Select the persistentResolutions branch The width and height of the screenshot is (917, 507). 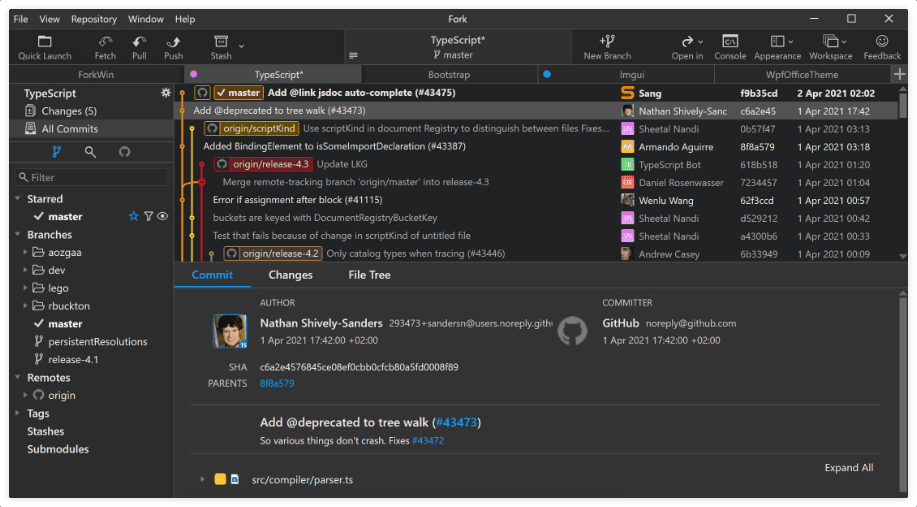[x=98, y=342]
